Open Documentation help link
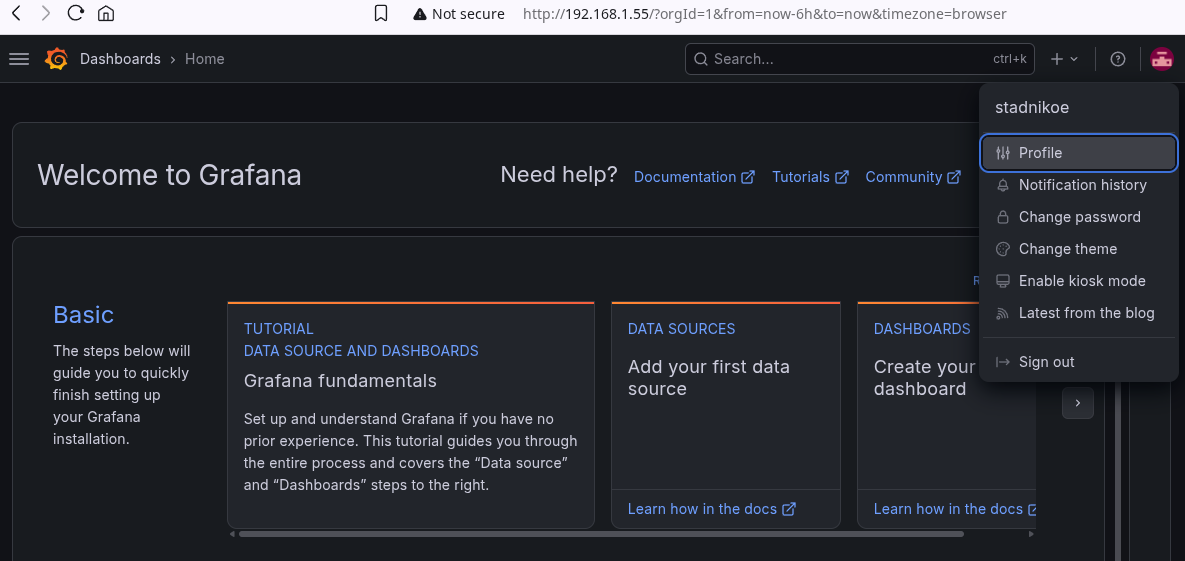 [694, 177]
